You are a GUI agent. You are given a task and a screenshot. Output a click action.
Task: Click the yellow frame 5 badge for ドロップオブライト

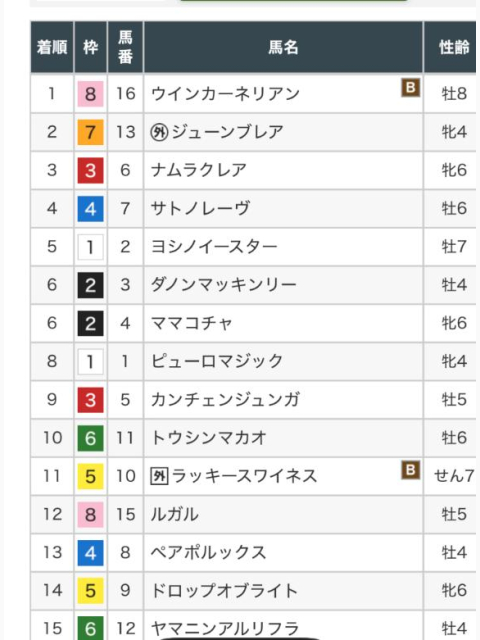tap(90, 591)
